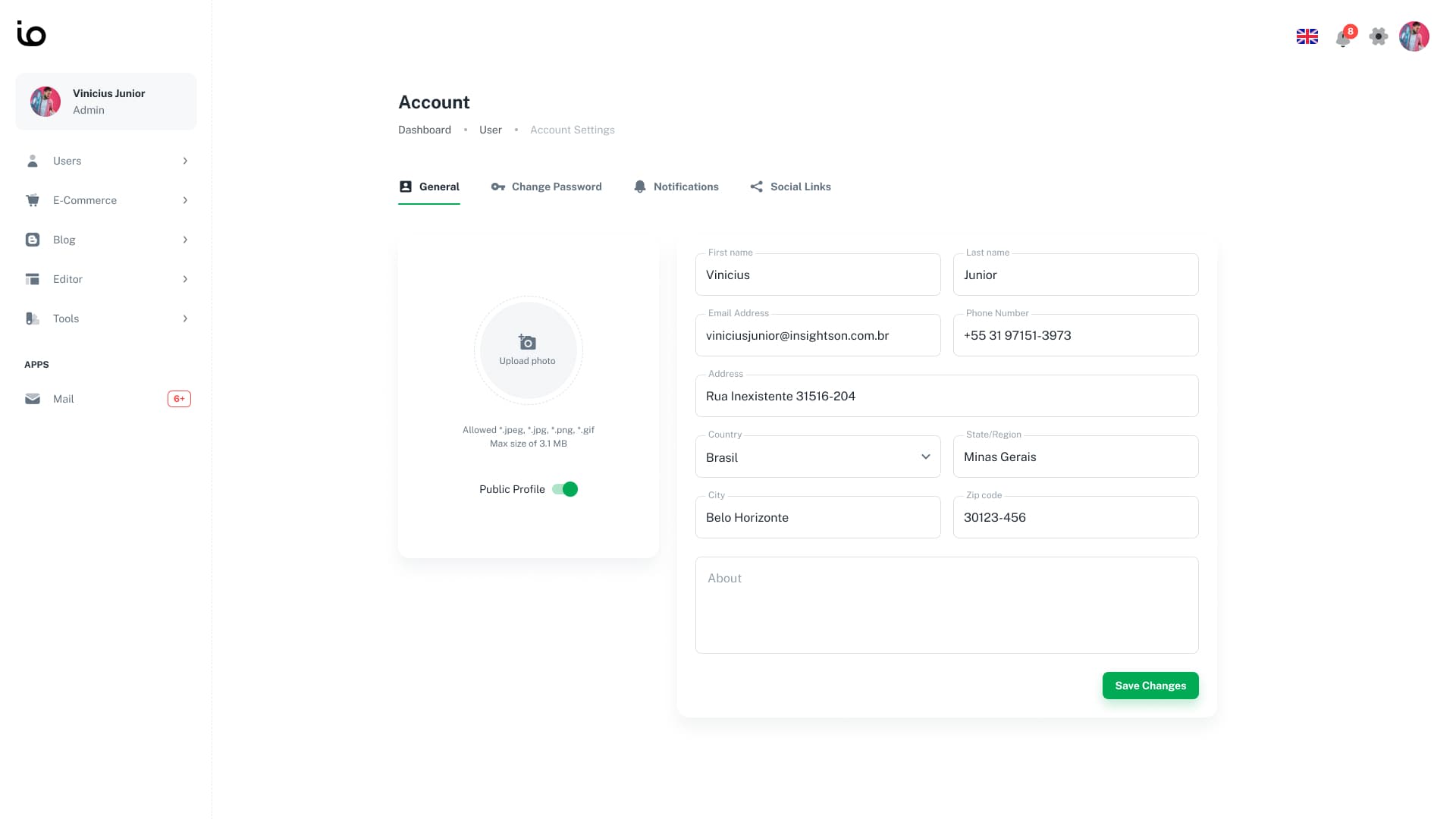Click into the About text area

[946, 607]
